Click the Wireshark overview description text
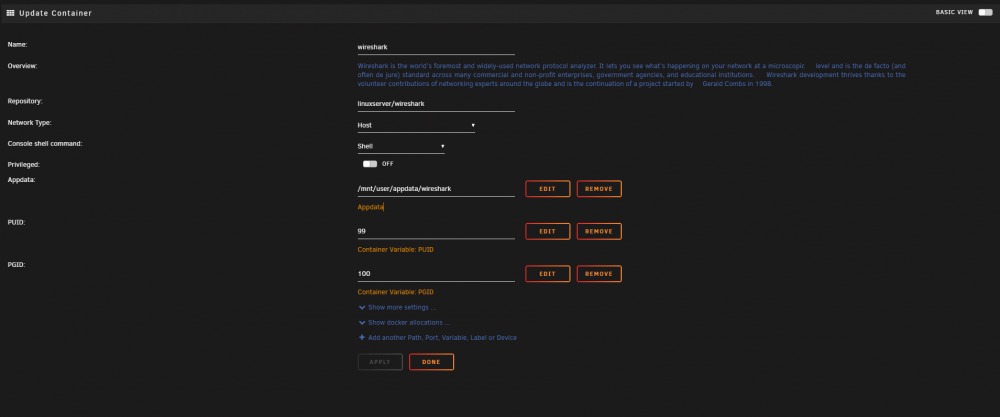 click(631, 75)
